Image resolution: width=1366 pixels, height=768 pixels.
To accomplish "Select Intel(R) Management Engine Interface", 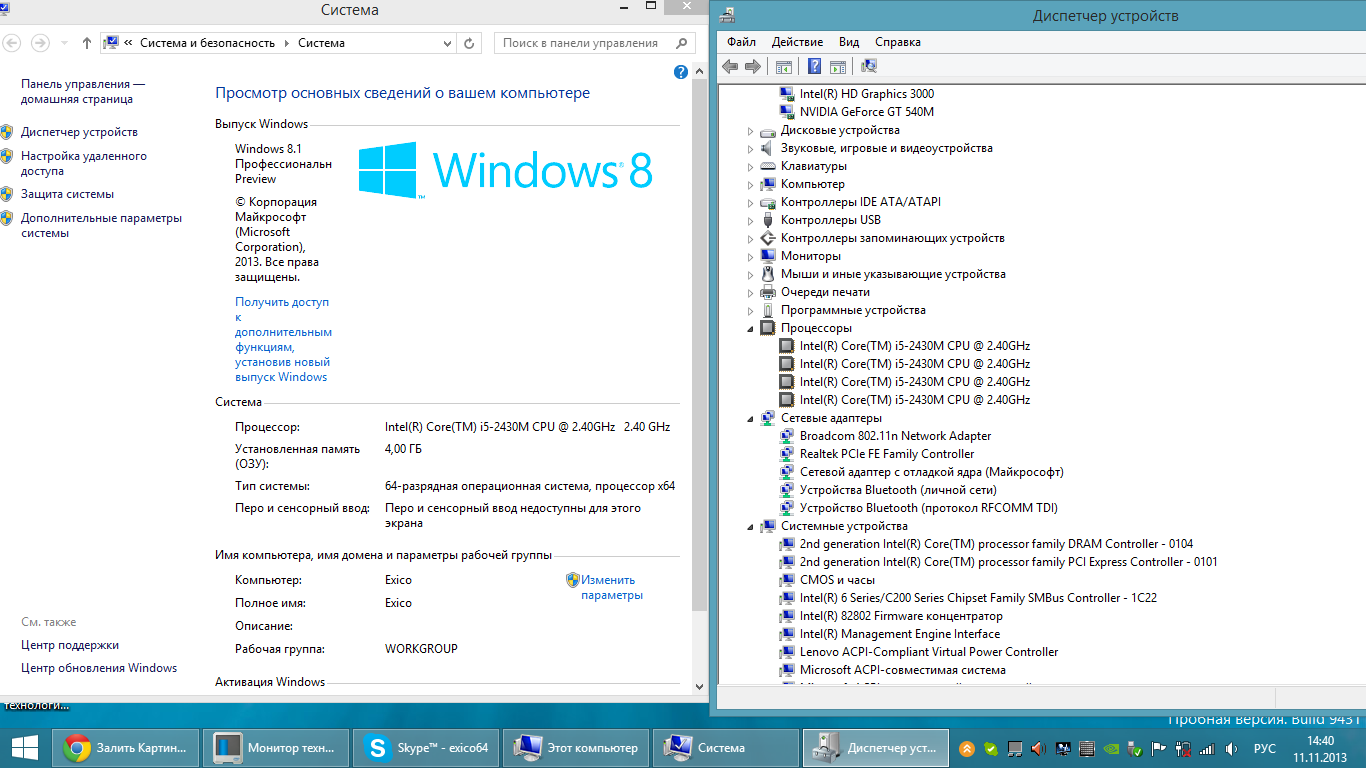I will [x=900, y=634].
